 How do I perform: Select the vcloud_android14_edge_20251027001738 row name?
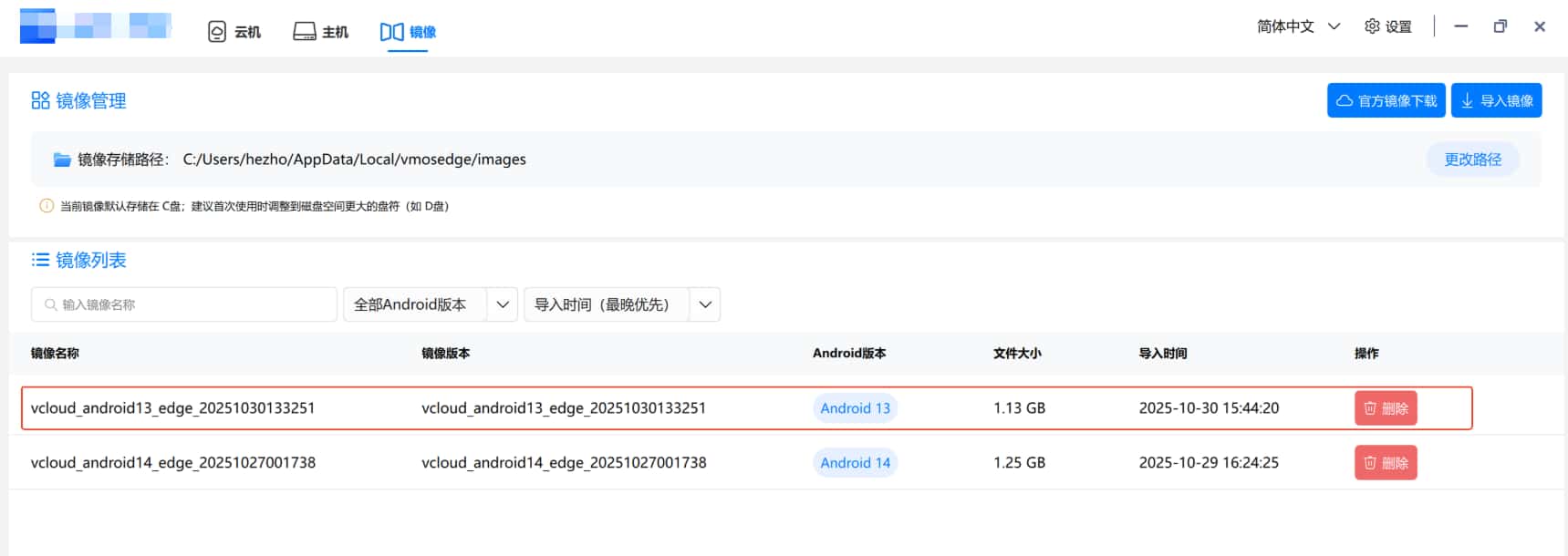pyautogui.click(x=173, y=463)
